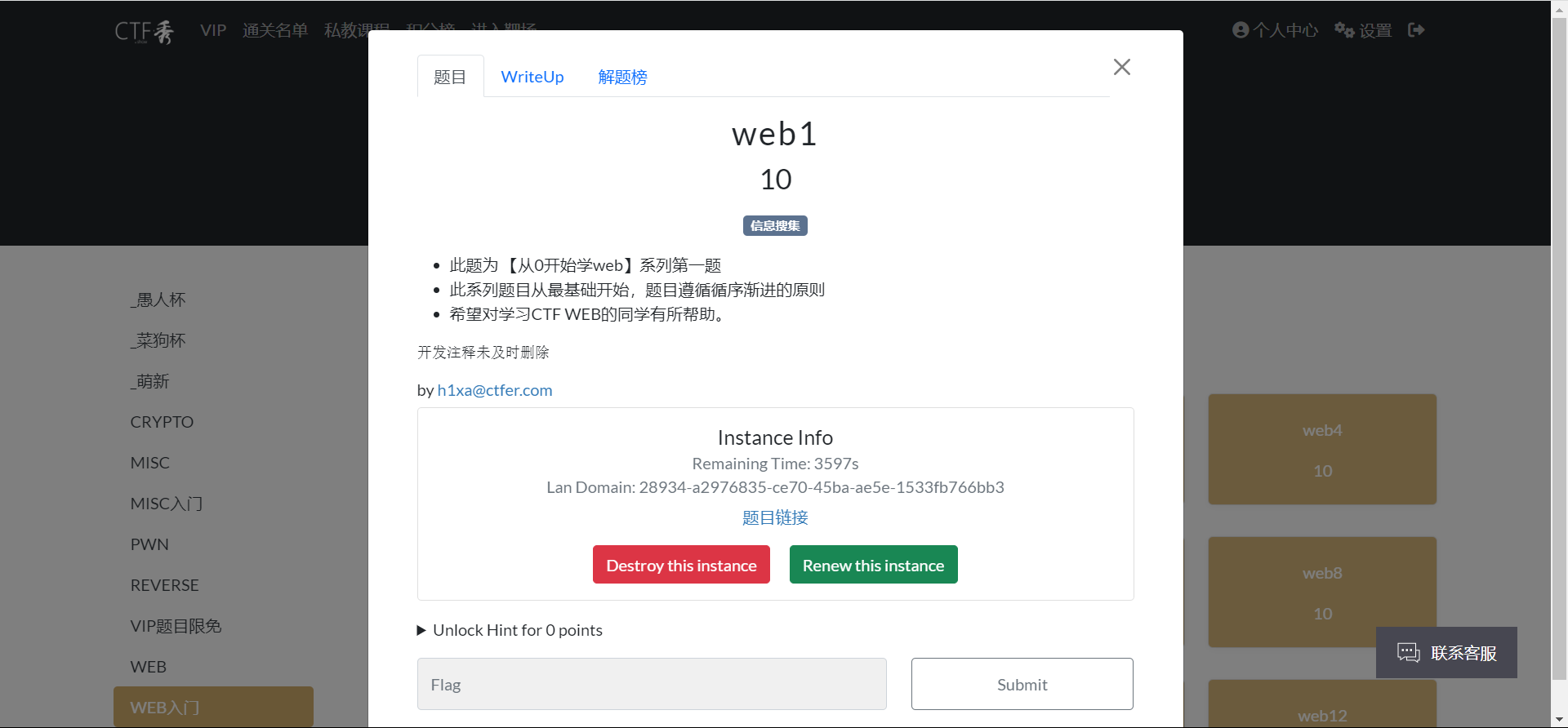Click Renew this instance button

873,565
